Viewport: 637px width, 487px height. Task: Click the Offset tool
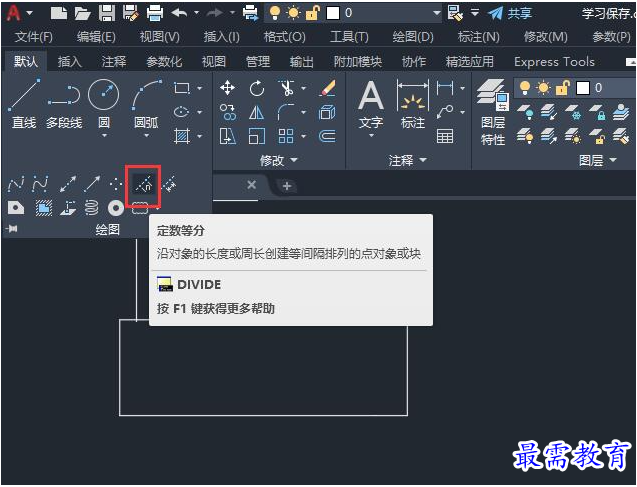(x=327, y=136)
